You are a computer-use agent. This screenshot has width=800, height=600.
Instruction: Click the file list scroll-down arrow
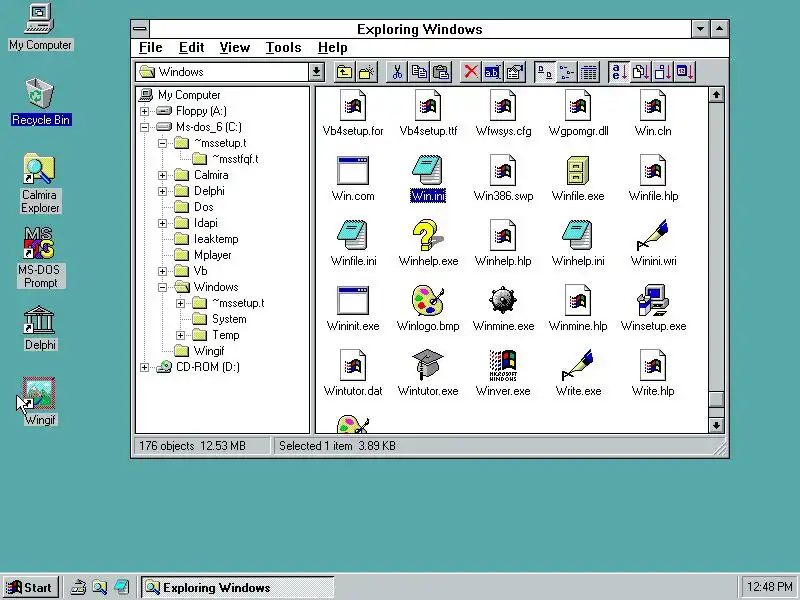click(x=716, y=425)
